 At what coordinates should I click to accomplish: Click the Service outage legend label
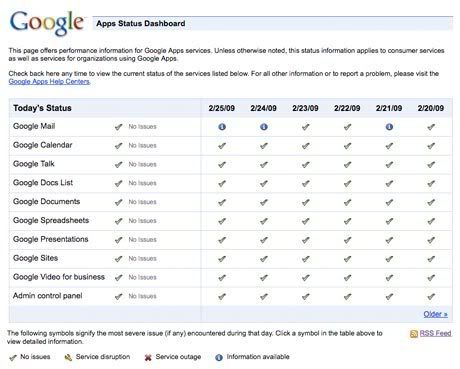pos(178,357)
